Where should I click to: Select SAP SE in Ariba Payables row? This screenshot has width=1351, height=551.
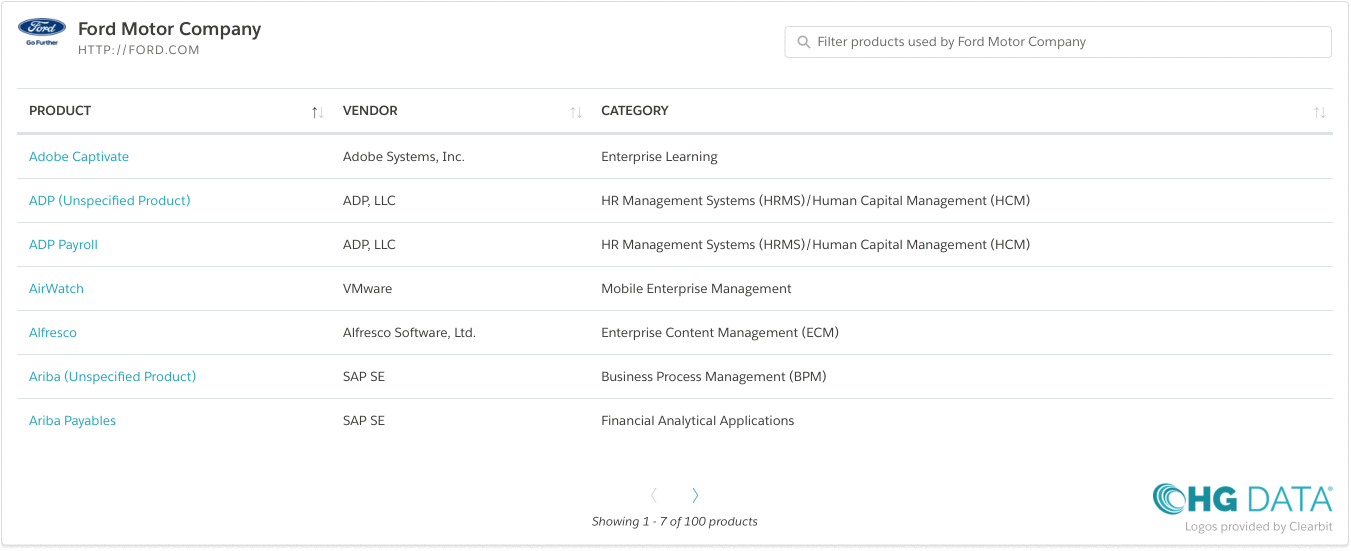[x=364, y=420]
